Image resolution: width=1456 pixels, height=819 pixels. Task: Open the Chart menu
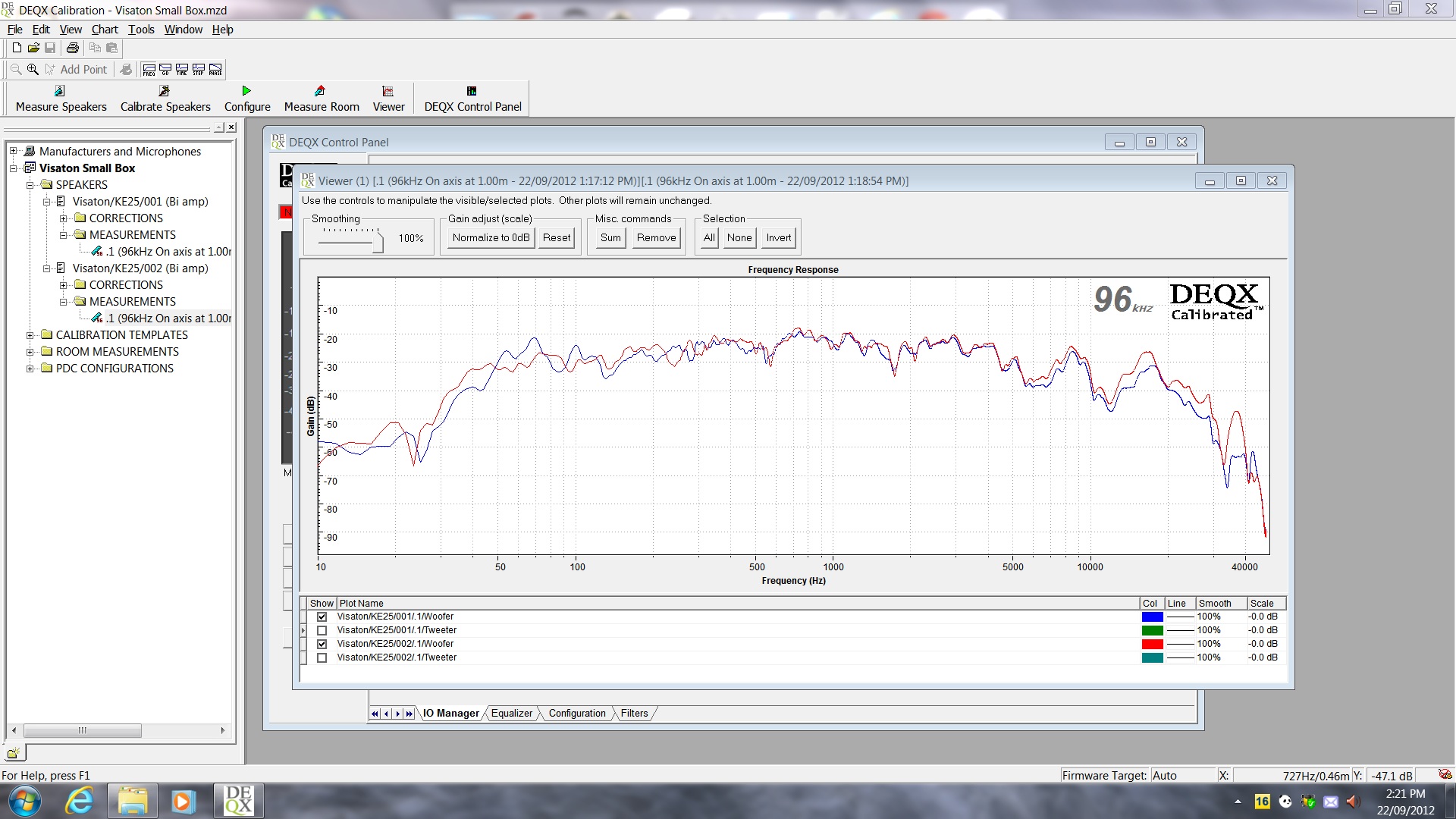coord(105,30)
